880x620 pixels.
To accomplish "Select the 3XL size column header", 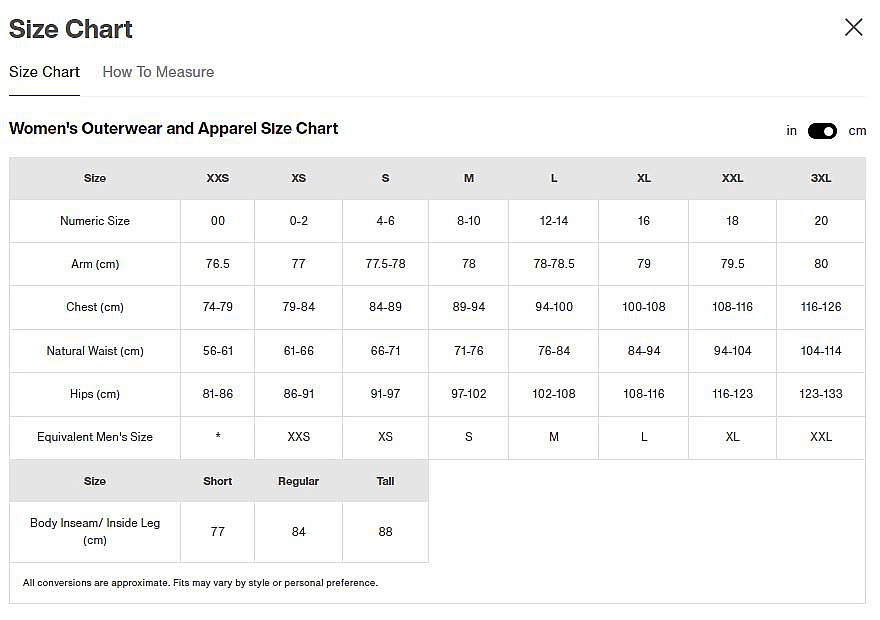I will 820,178.
